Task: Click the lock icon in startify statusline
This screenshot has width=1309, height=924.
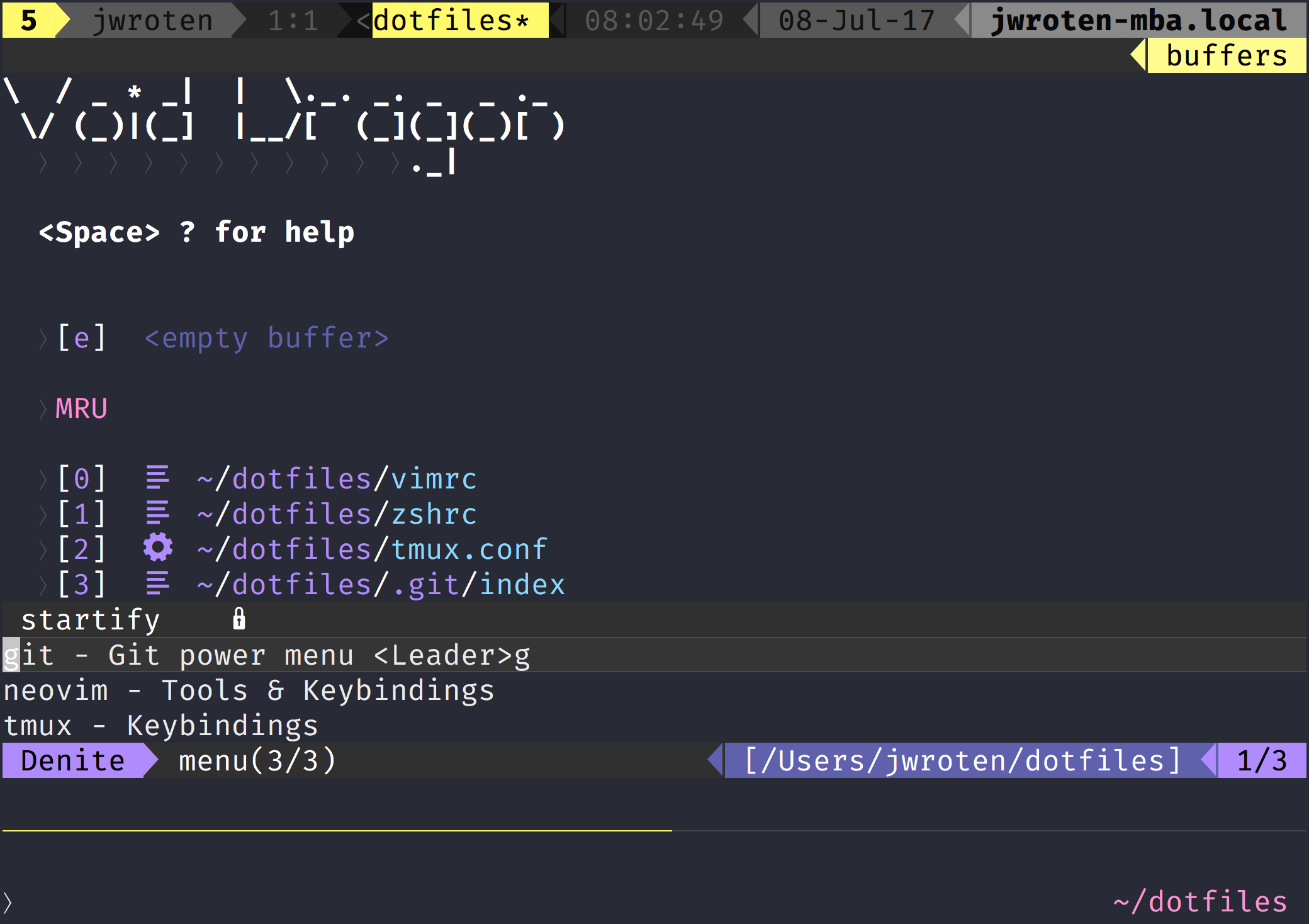Action: coord(239,619)
